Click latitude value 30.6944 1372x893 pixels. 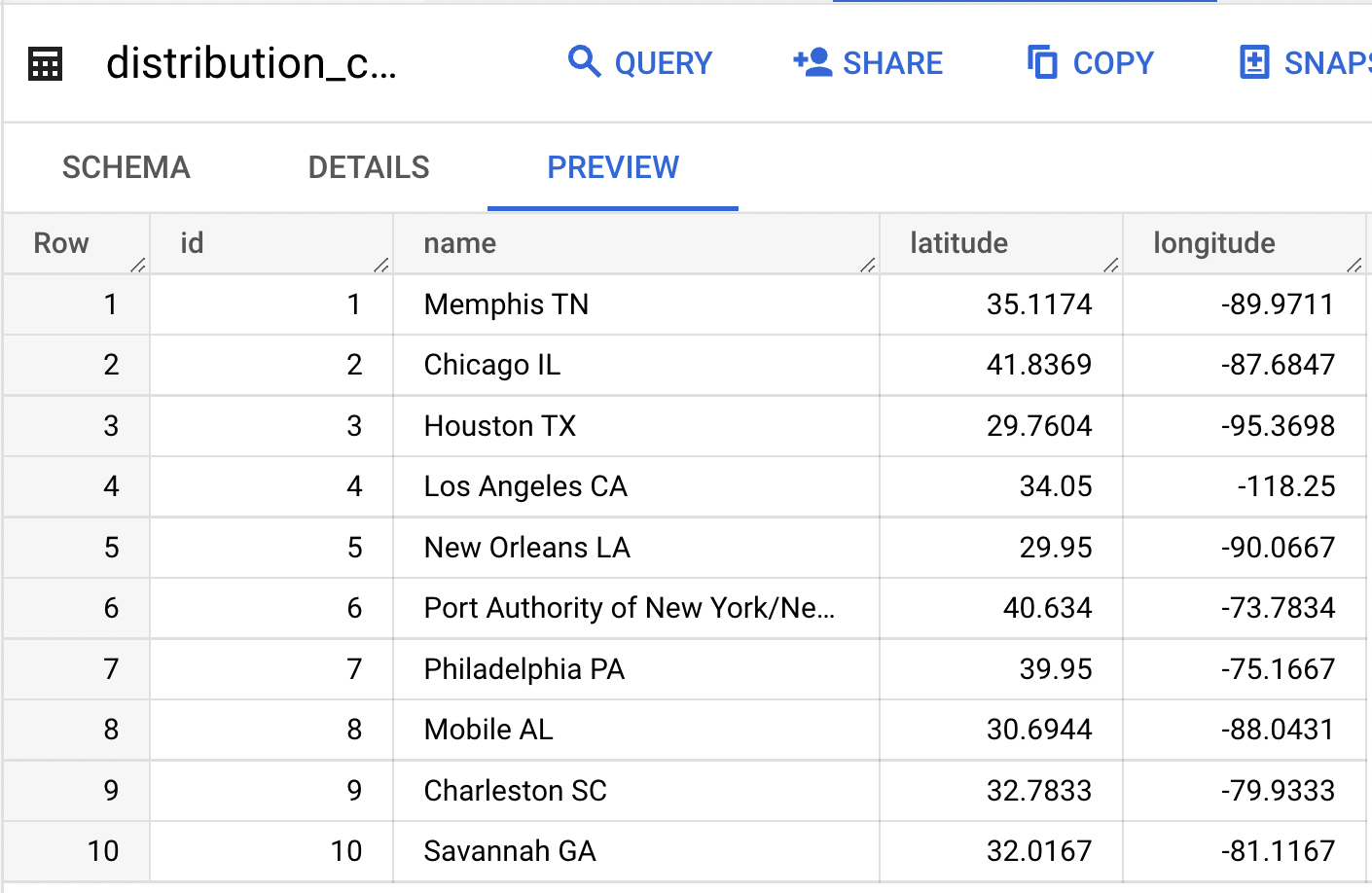1039,730
